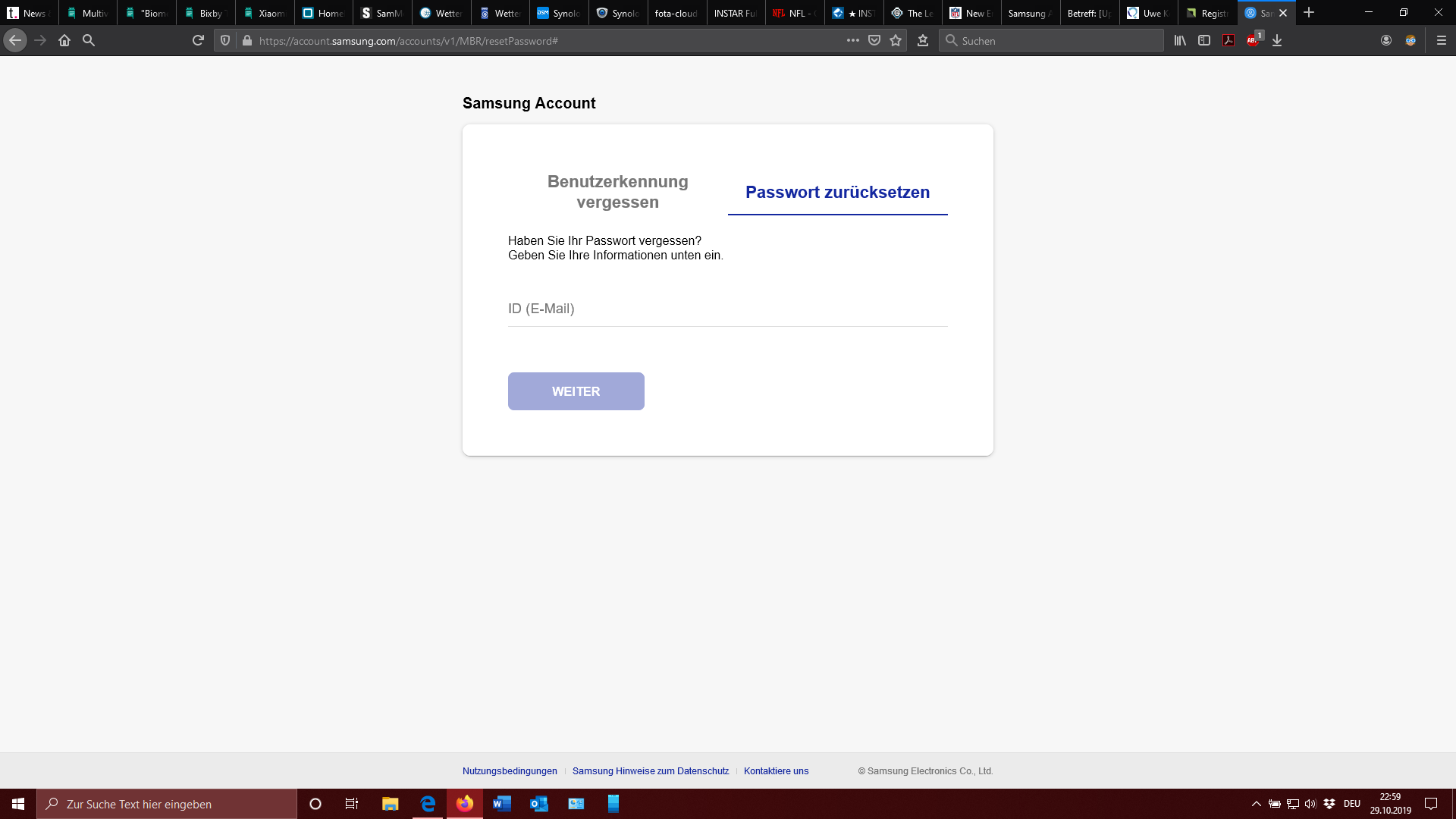
Task: Open the Windows Start menu
Action: (x=18, y=804)
